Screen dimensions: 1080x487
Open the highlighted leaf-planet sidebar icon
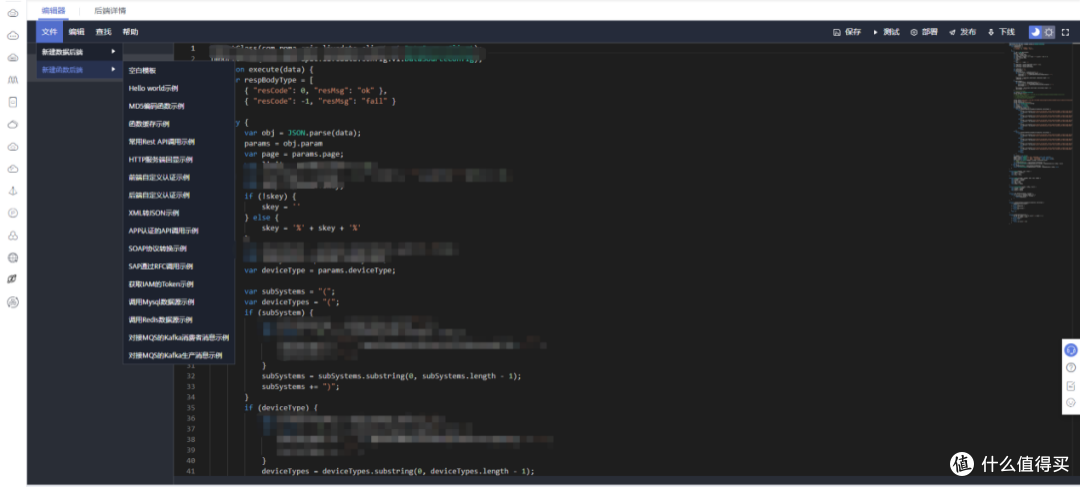tap(13, 279)
